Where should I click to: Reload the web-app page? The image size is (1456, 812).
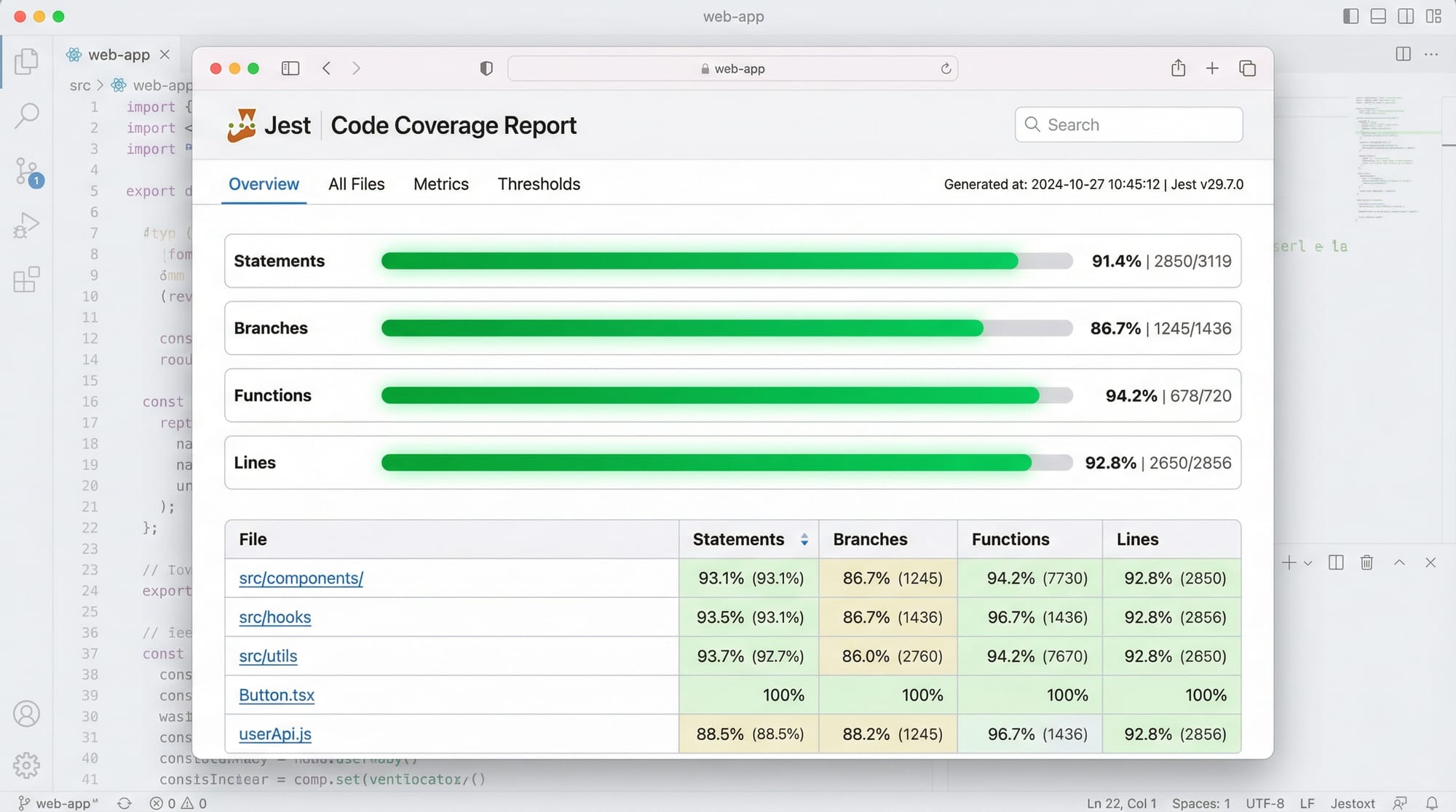pyautogui.click(x=946, y=68)
